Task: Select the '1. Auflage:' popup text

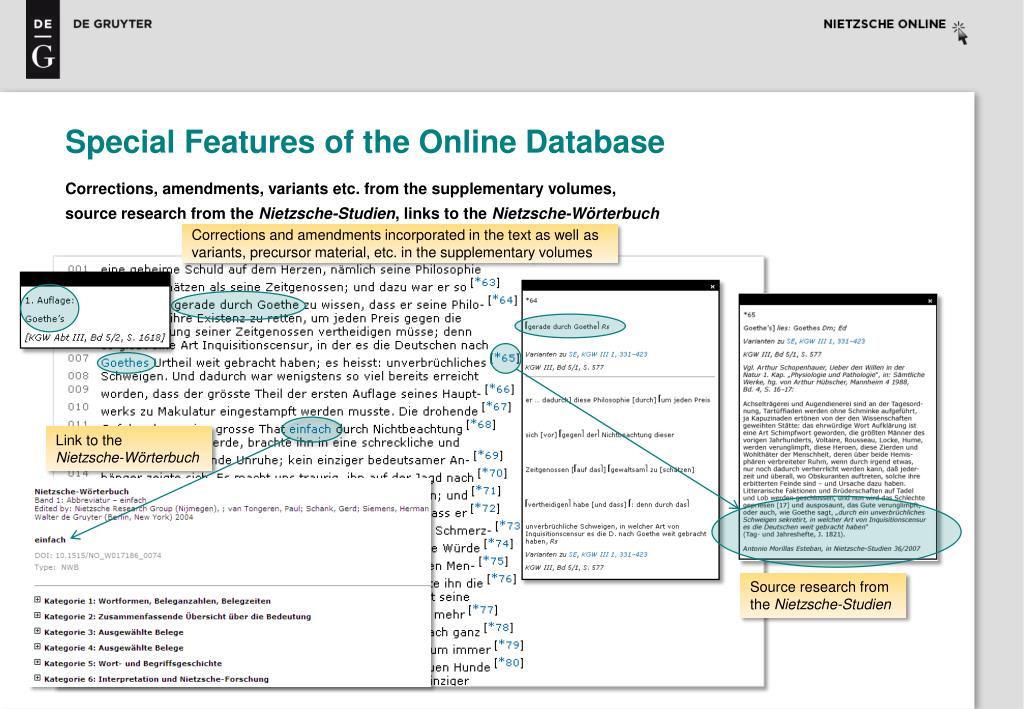Action: 49,300
